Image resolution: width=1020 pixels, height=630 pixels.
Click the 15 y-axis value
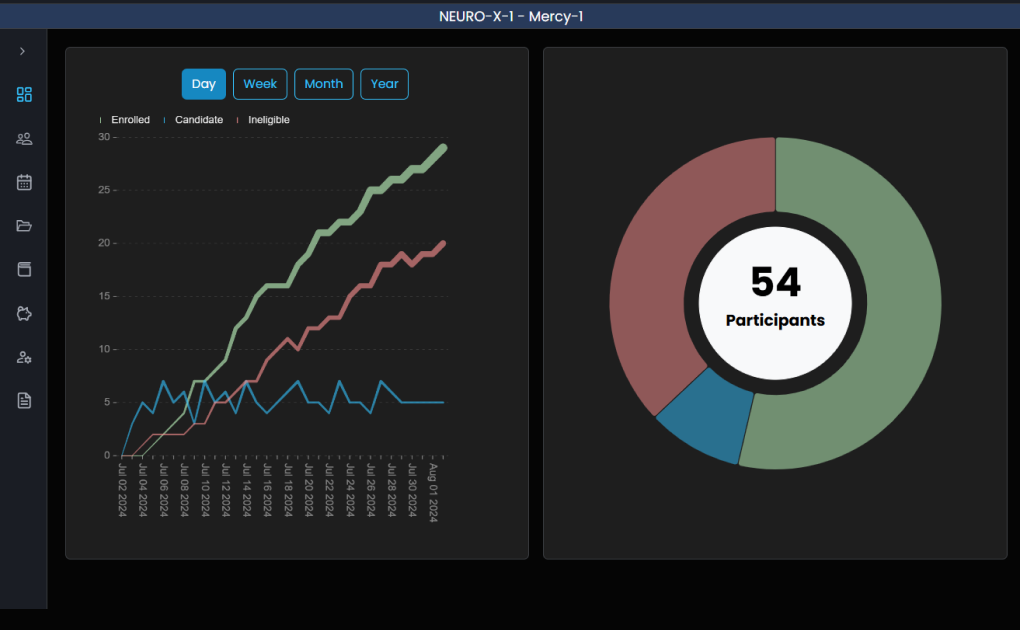(104, 296)
